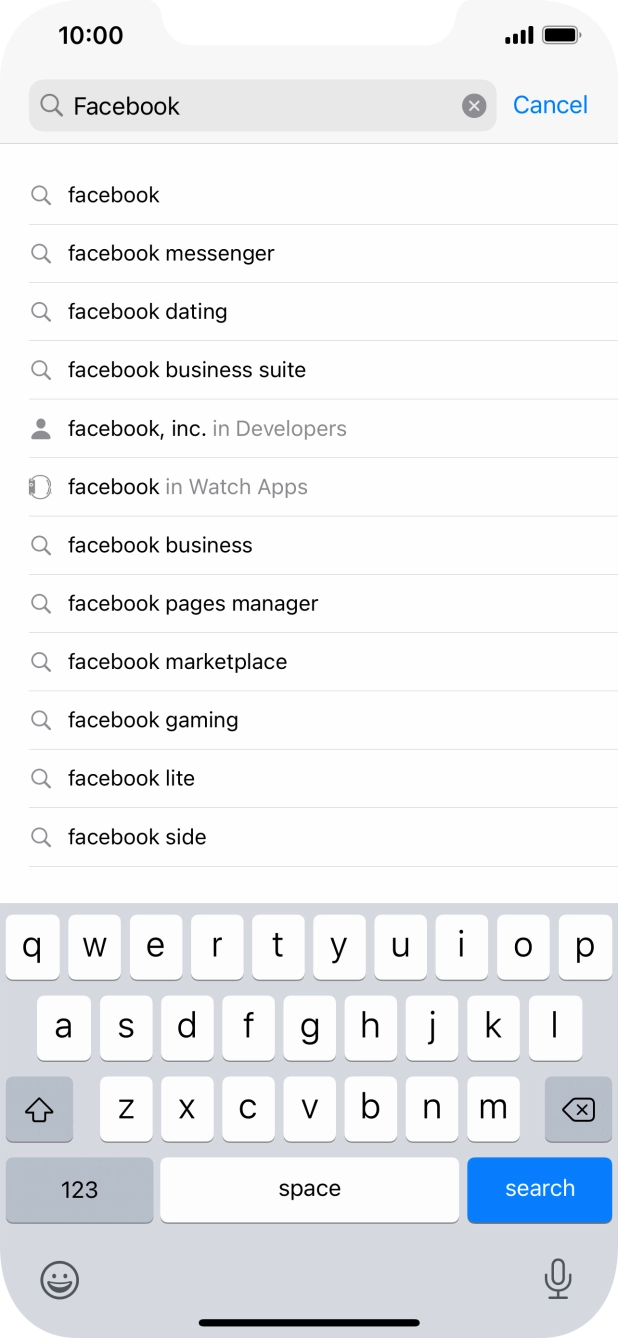The height and width of the screenshot is (1338, 618).
Task: Tap the Cancel button
Action: pos(550,105)
